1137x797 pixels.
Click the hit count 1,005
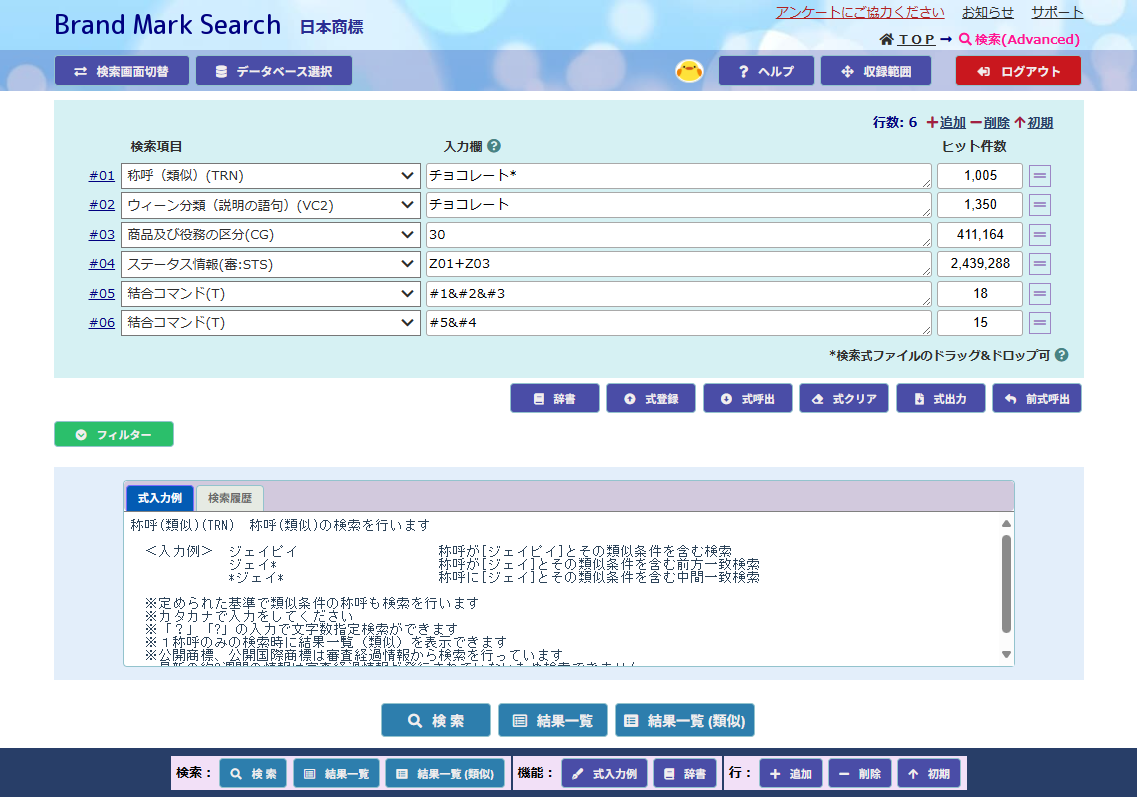(x=980, y=175)
